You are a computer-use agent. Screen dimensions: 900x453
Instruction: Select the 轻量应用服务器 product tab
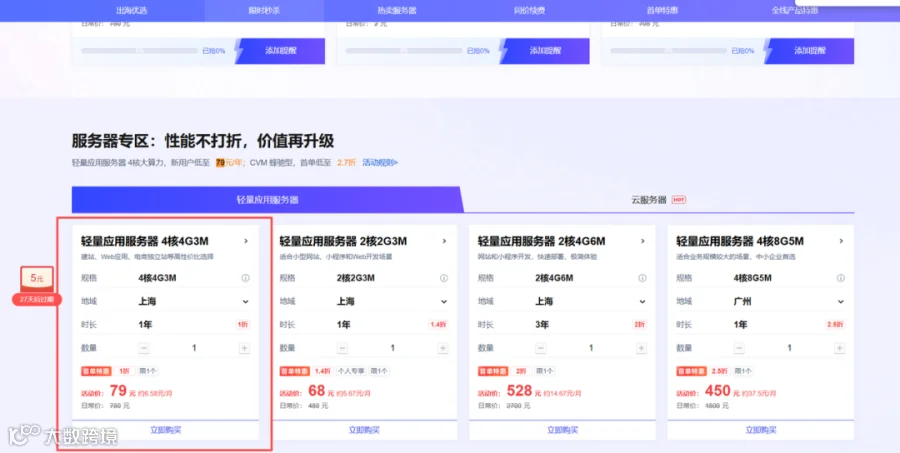(x=267, y=200)
